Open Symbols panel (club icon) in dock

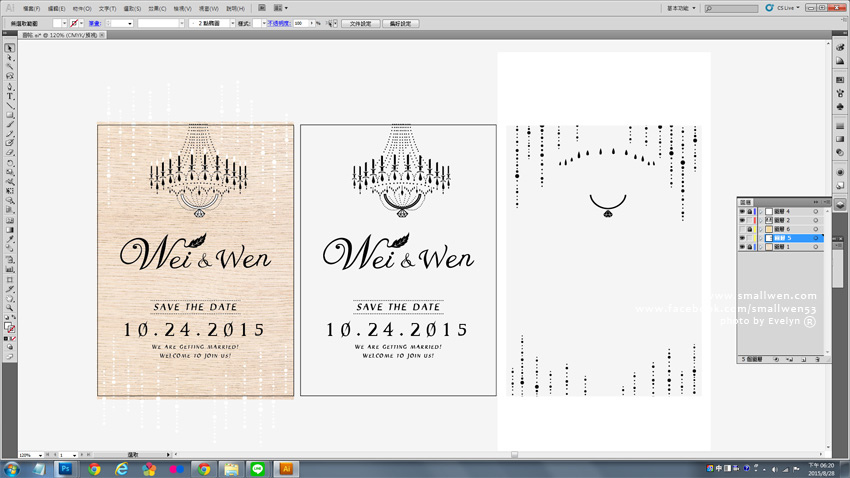point(840,107)
